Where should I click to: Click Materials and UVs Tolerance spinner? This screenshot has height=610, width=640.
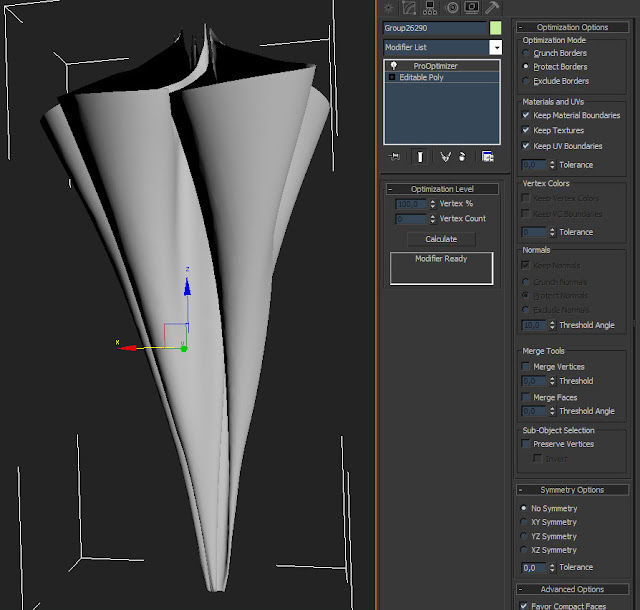(x=552, y=165)
